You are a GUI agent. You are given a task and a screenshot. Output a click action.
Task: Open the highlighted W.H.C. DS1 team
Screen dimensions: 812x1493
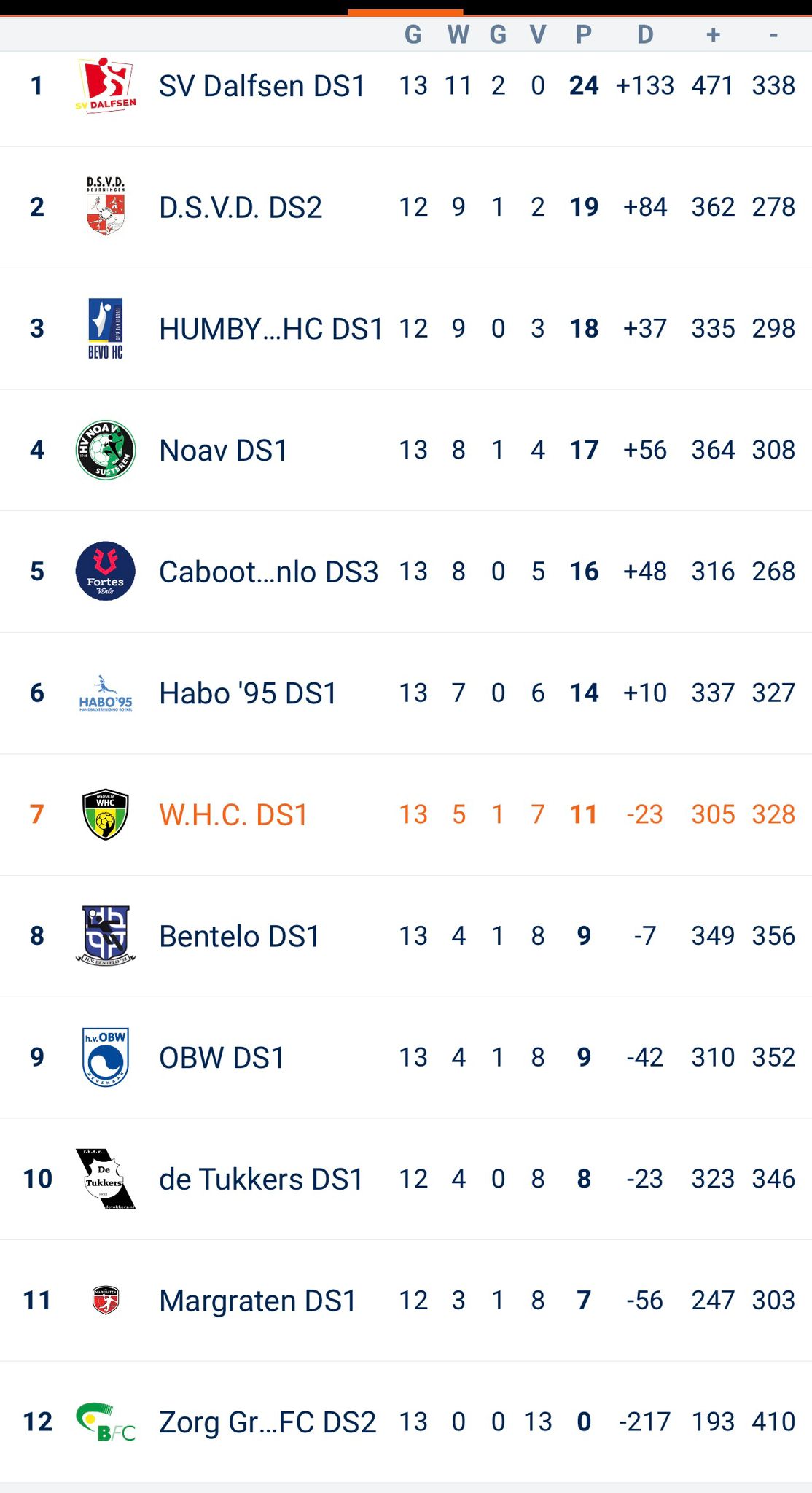233,815
